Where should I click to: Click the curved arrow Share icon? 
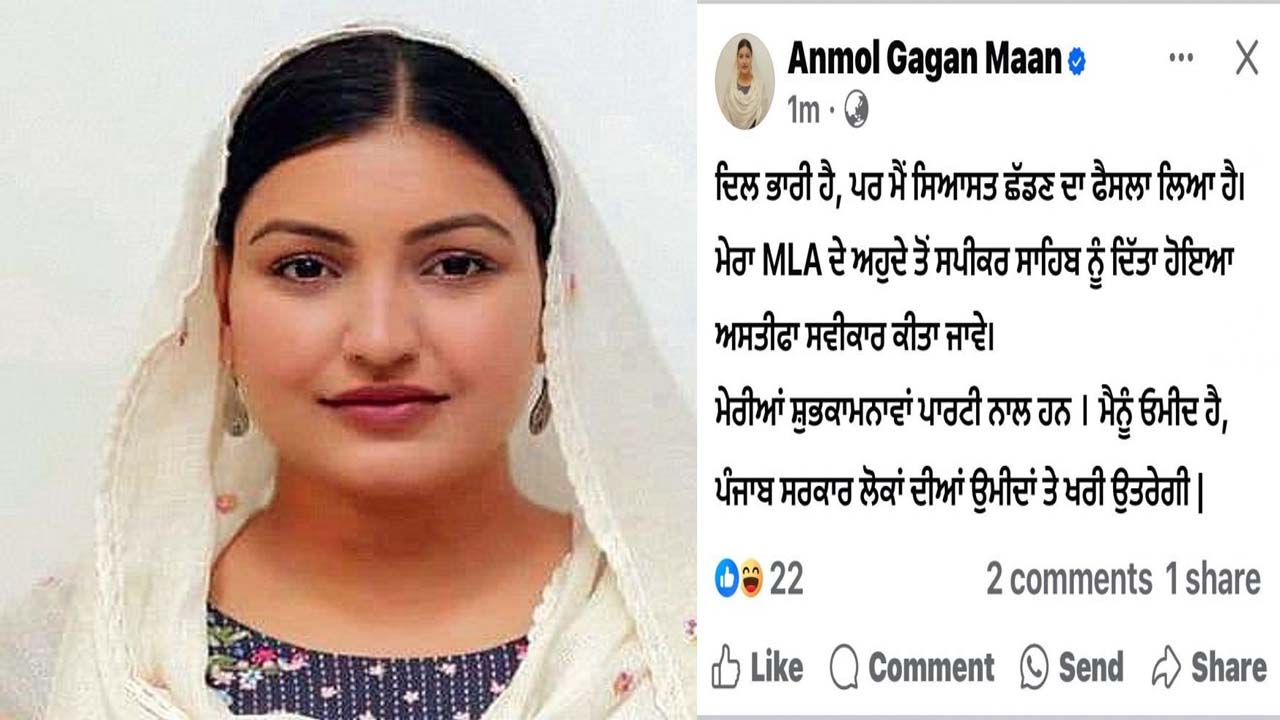(x=1166, y=667)
